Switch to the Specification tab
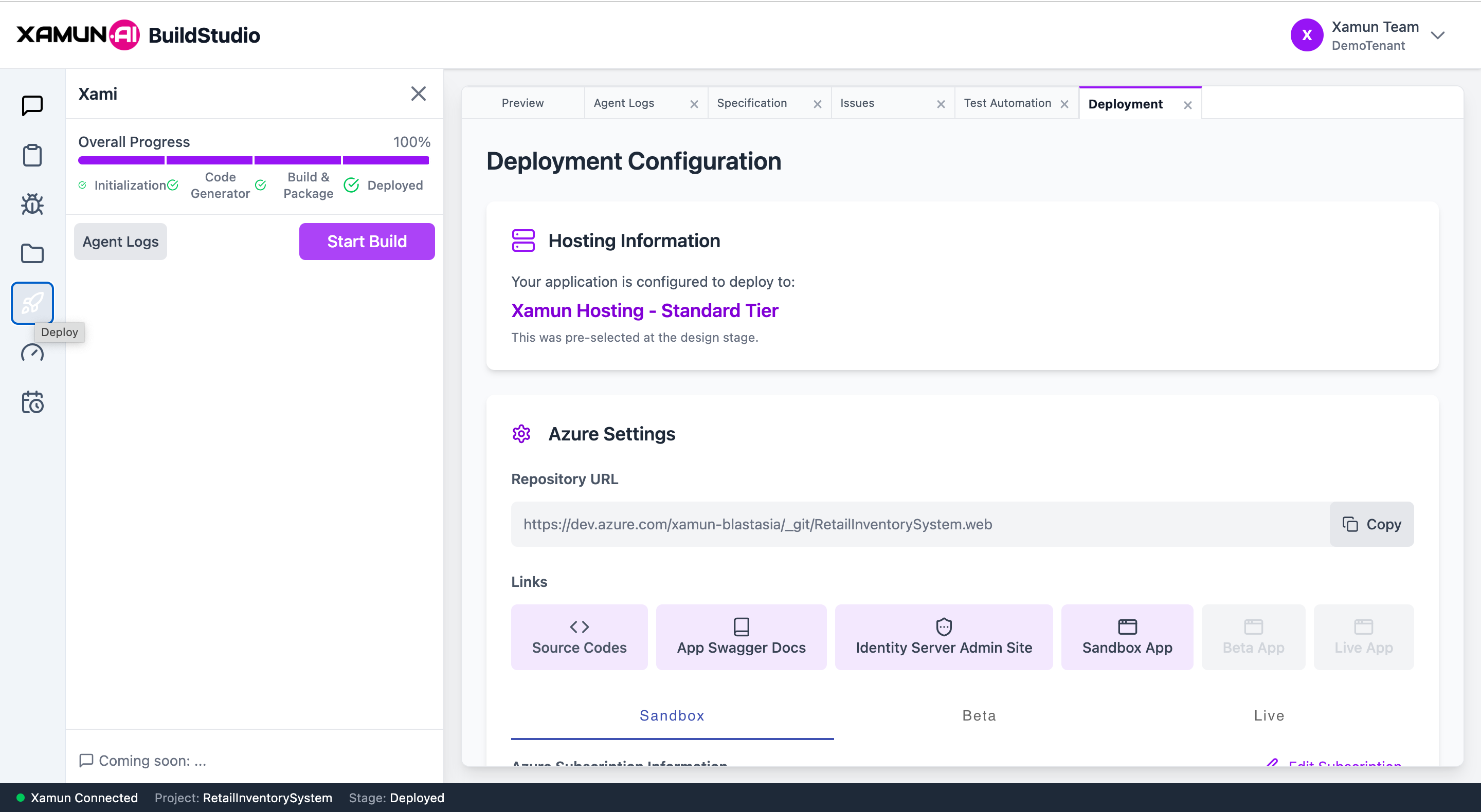 752,103
